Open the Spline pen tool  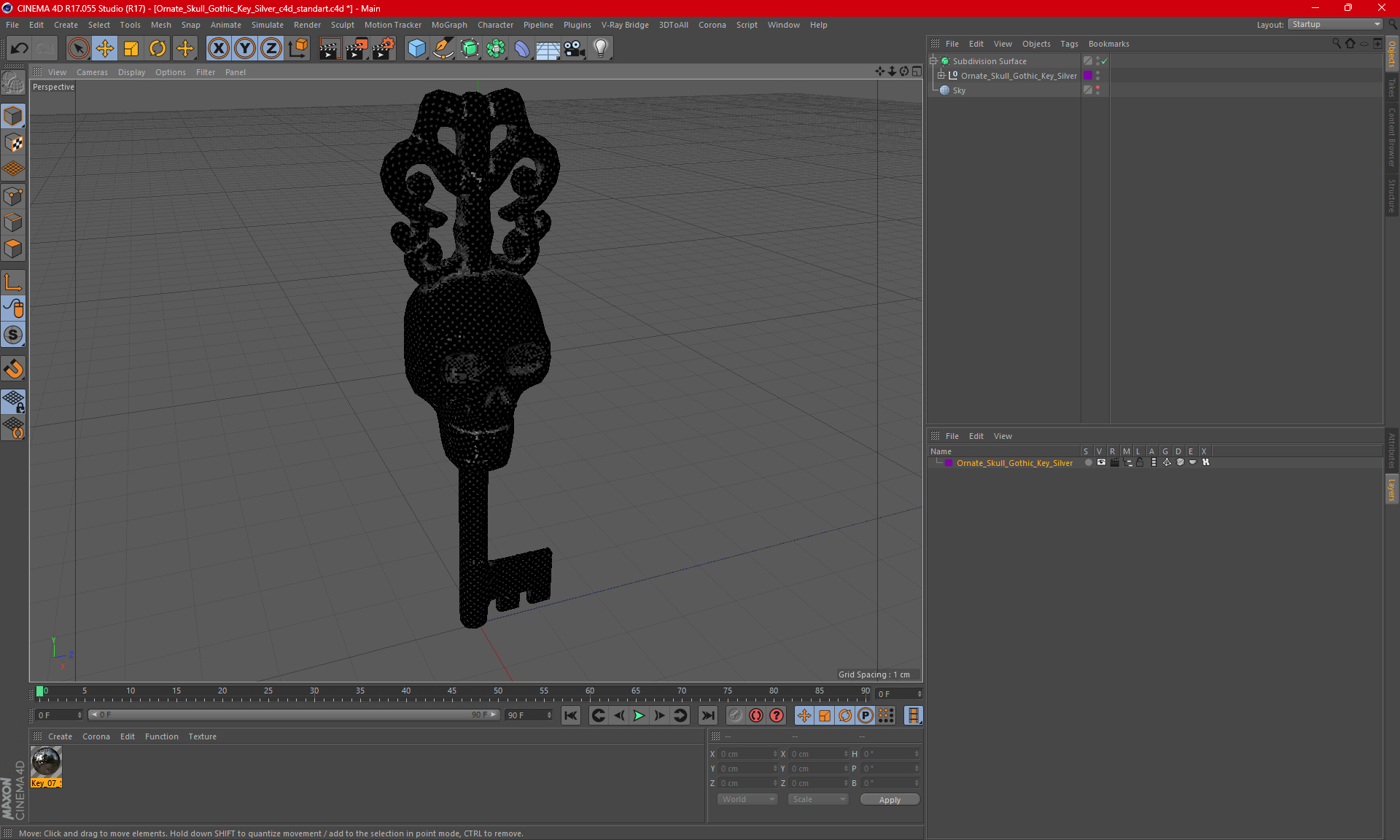click(443, 48)
